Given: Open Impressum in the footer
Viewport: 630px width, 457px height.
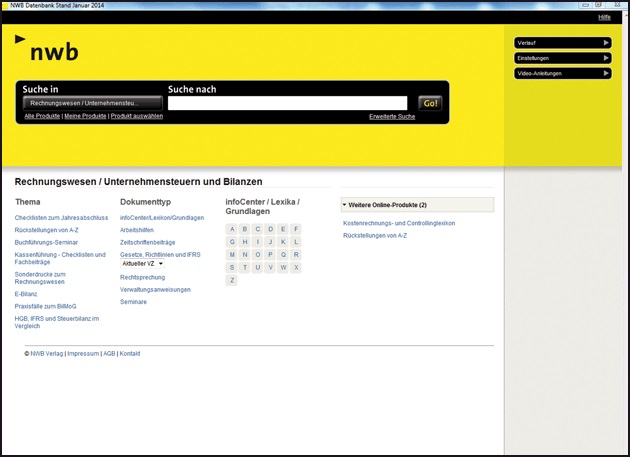Looking at the screenshot, I should pos(83,354).
